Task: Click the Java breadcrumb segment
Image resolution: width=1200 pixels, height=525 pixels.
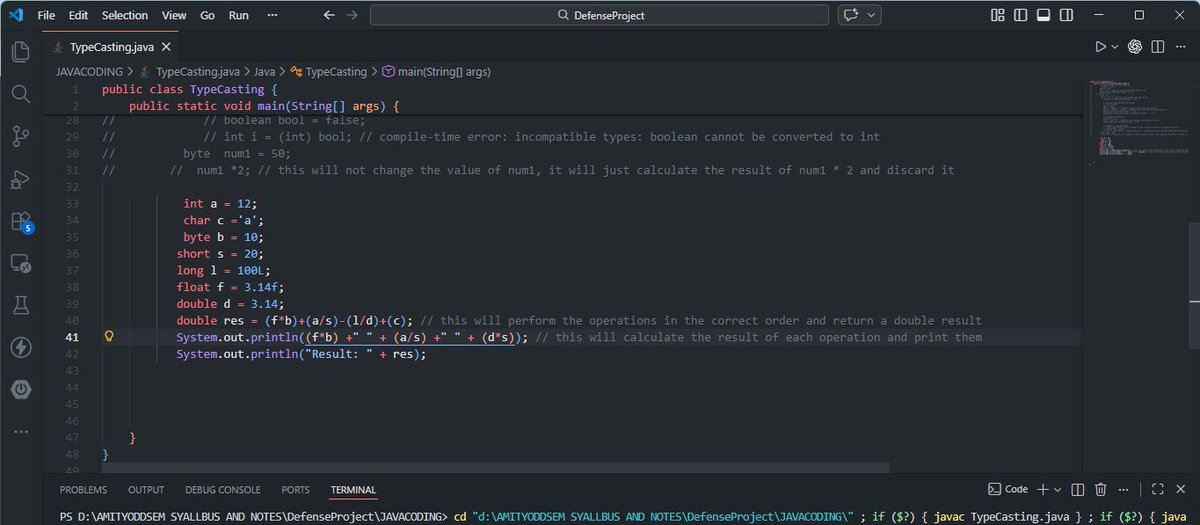Action: pos(264,72)
